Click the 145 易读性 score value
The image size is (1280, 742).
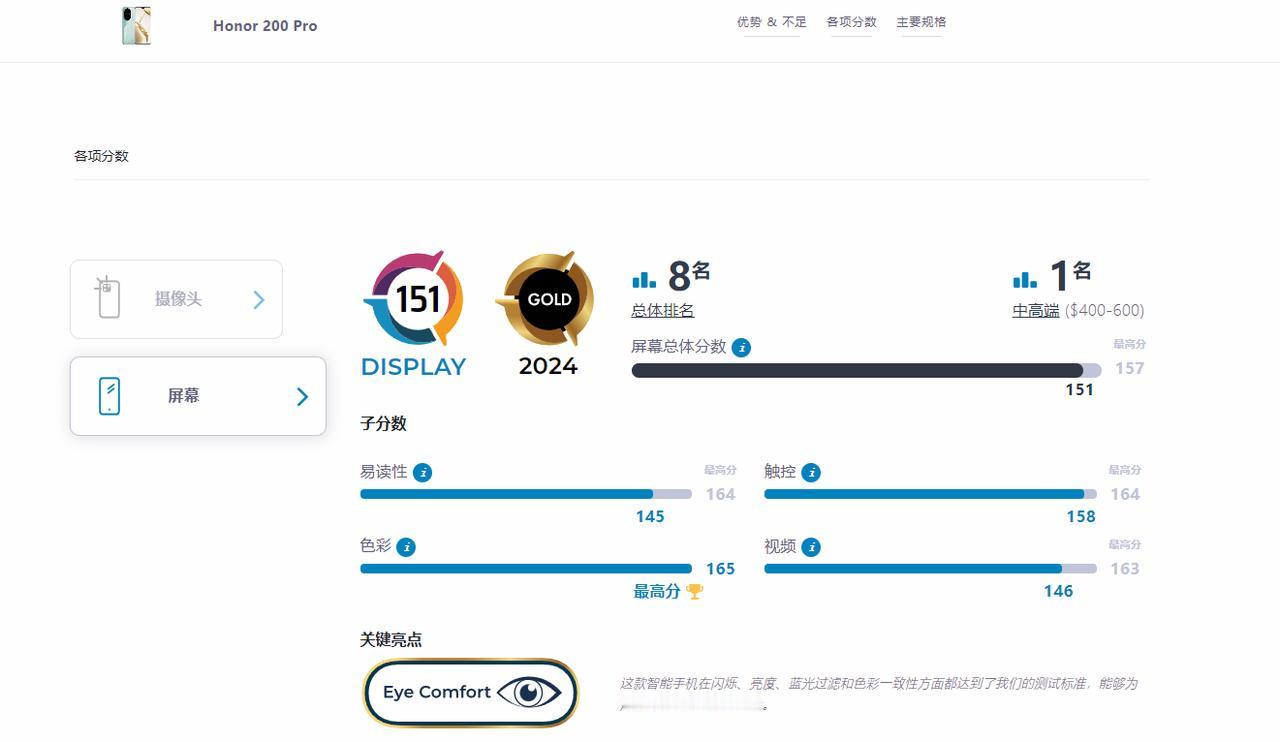(x=650, y=516)
